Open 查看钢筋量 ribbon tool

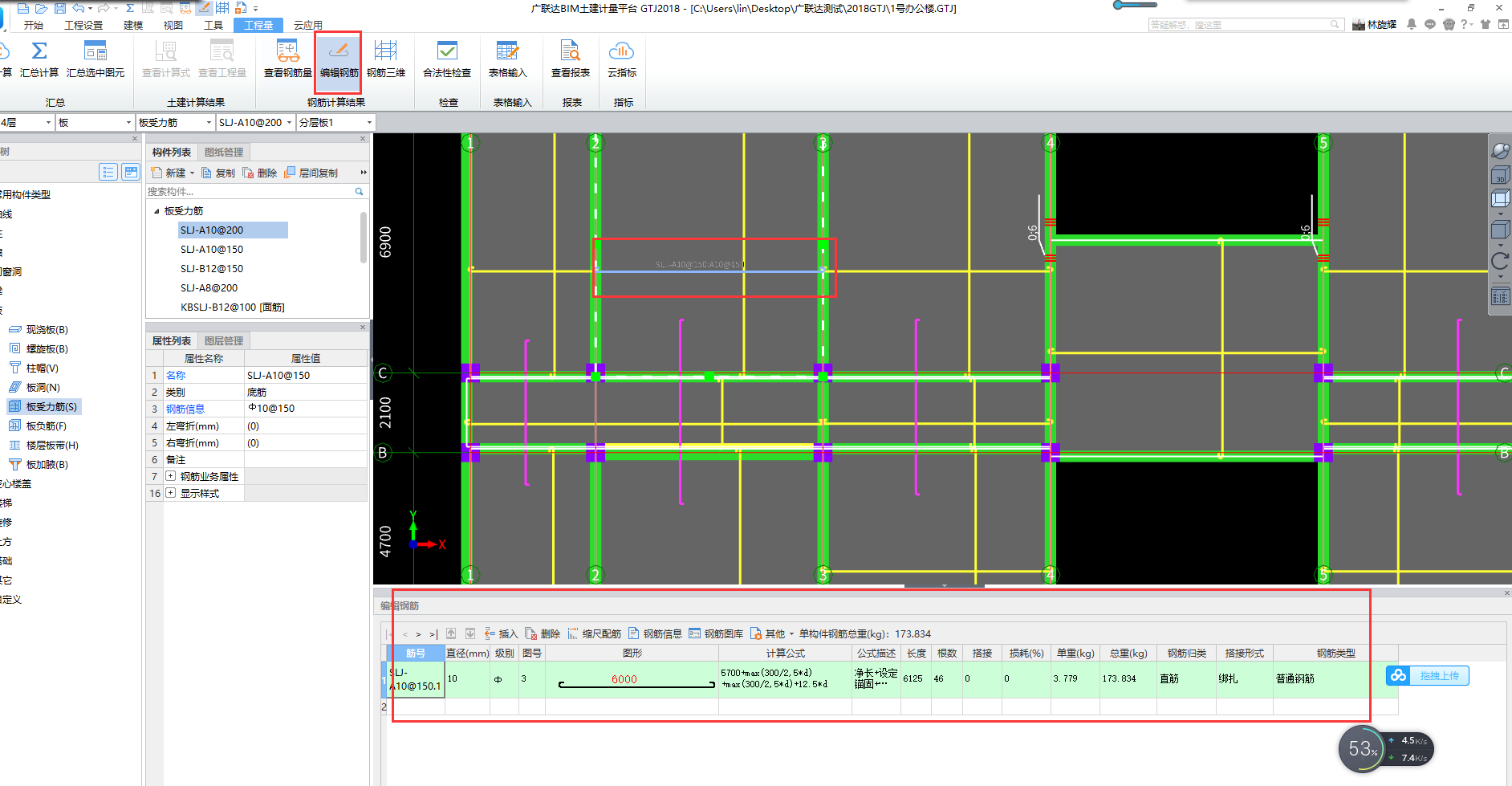click(287, 59)
